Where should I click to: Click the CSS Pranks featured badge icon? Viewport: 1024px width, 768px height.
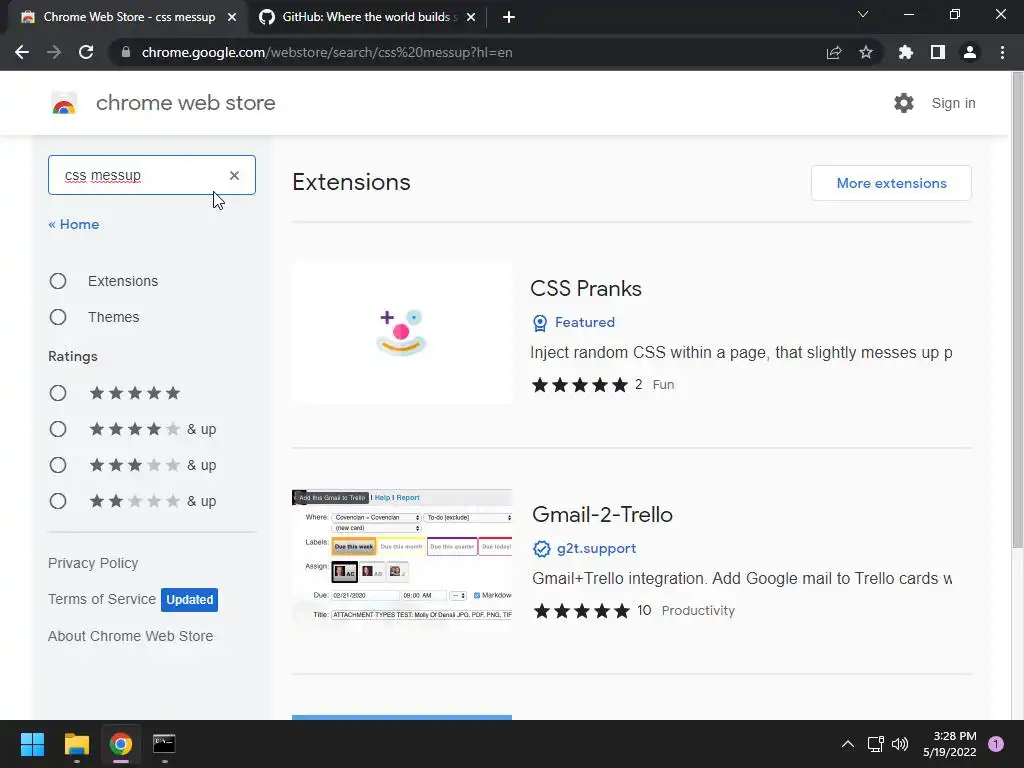[x=540, y=323]
